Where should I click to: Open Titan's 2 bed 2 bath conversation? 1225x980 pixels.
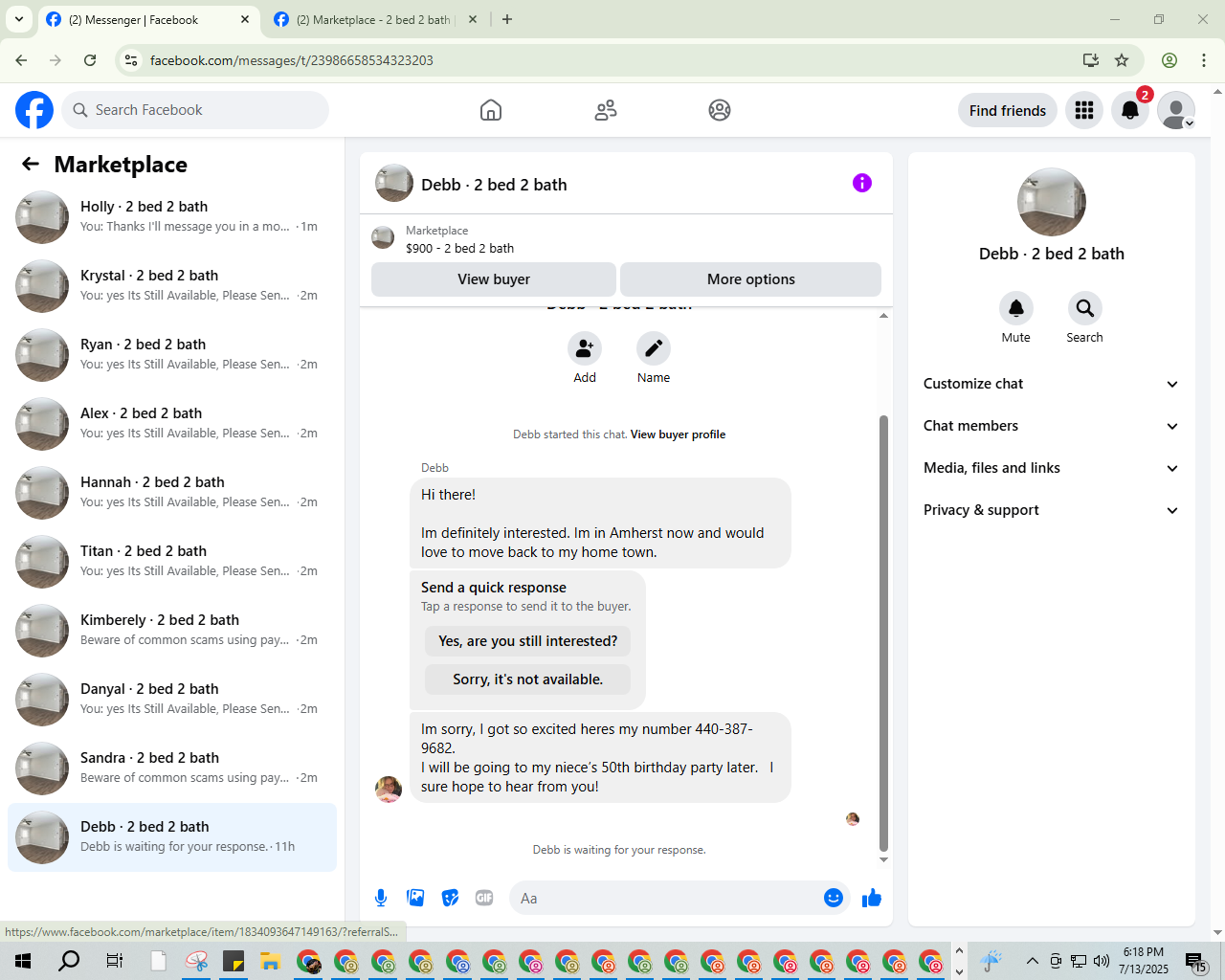[172, 561]
